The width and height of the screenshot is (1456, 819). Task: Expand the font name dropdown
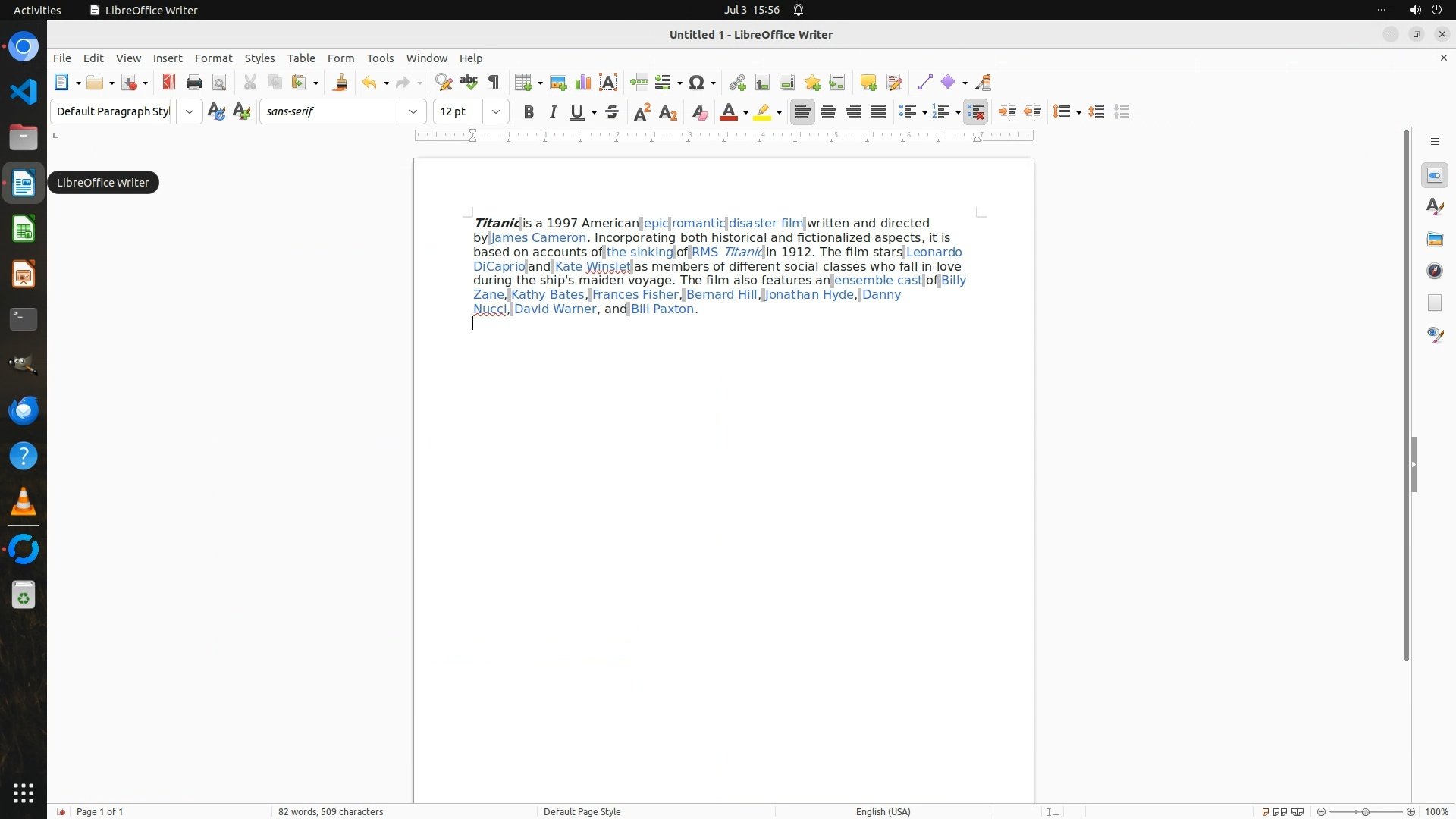point(413,112)
